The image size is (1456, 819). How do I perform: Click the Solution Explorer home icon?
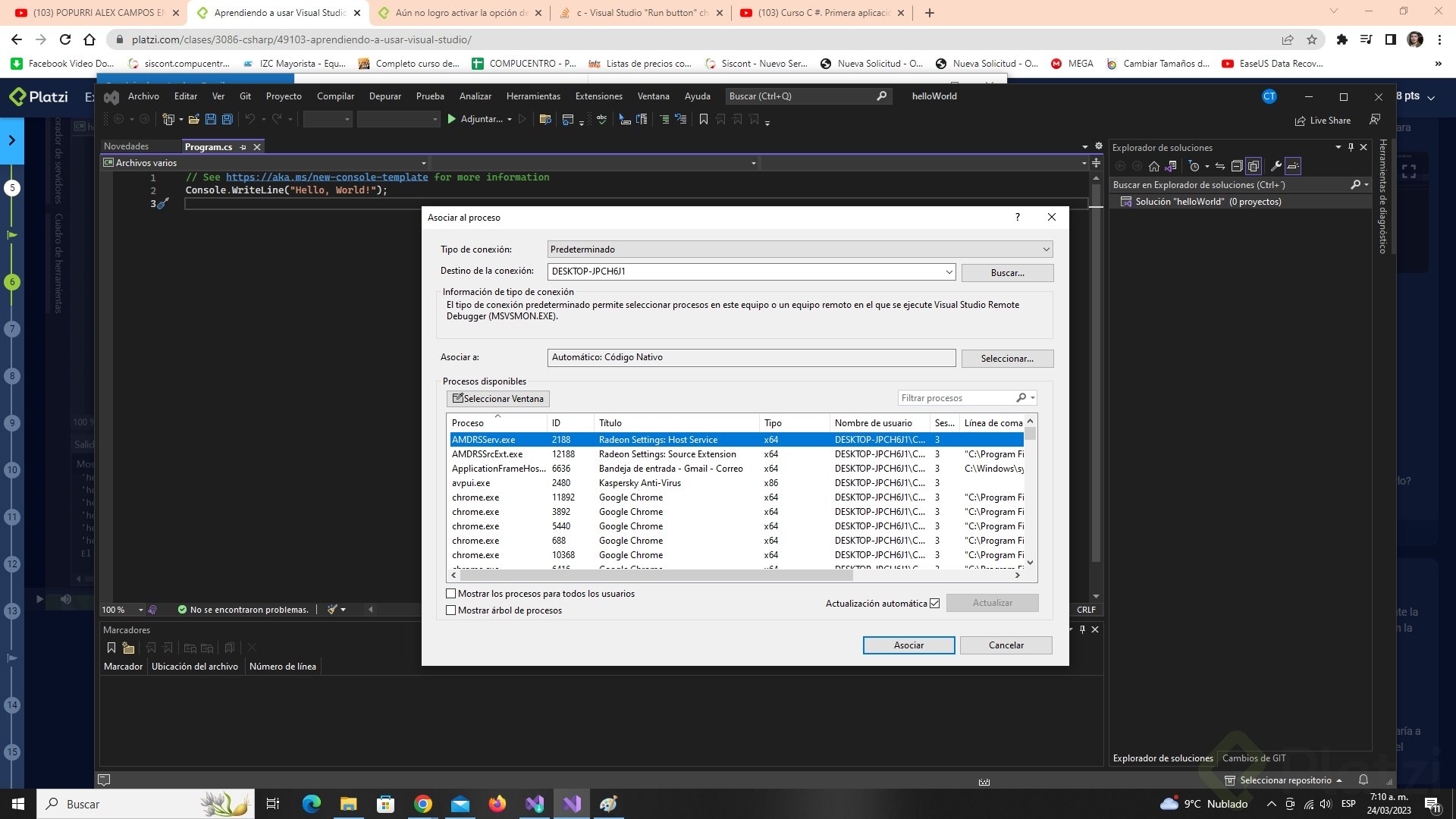pos(1153,166)
